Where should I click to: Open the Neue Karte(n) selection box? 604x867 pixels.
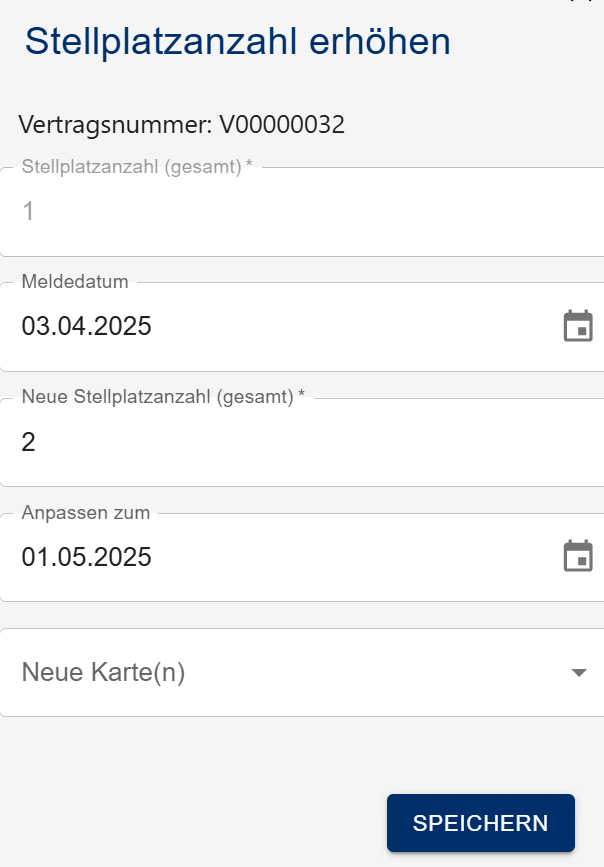[x=300, y=673]
